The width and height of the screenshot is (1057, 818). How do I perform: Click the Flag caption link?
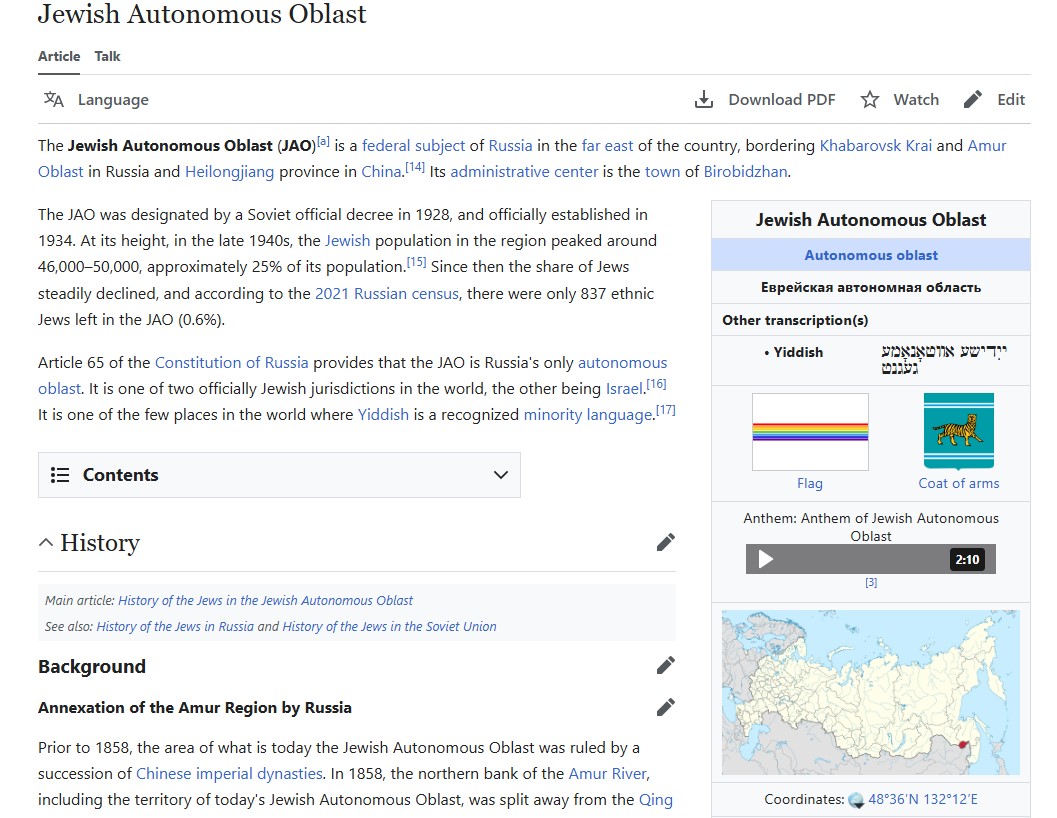click(810, 484)
